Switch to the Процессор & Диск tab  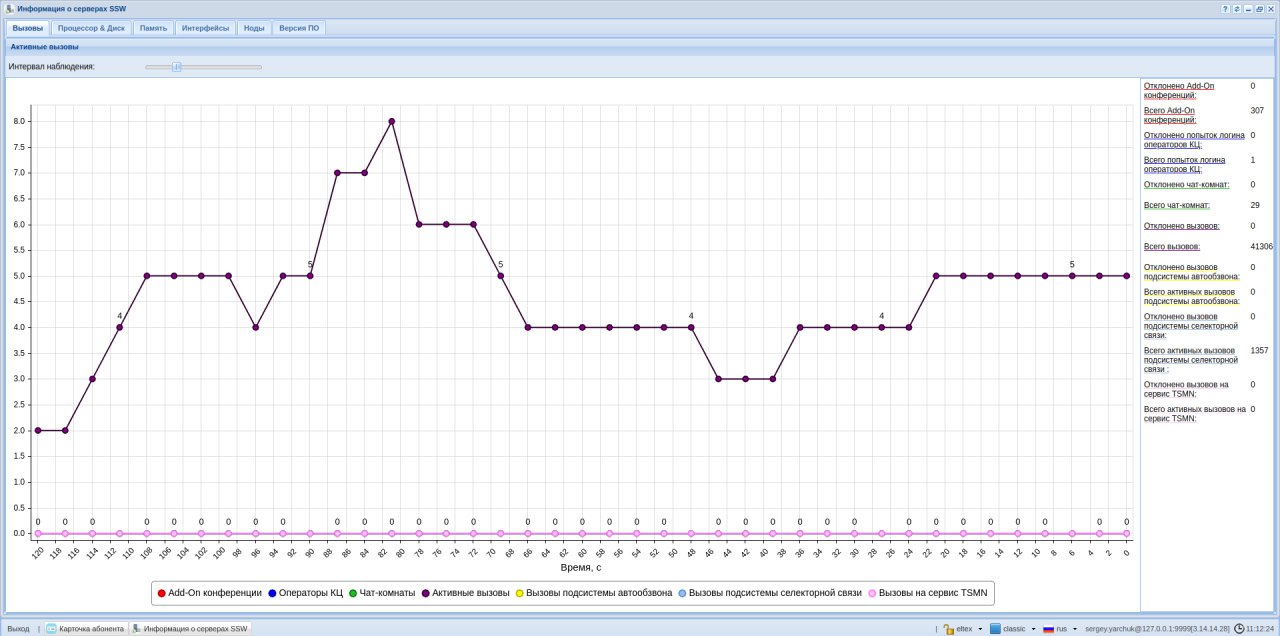click(x=91, y=28)
